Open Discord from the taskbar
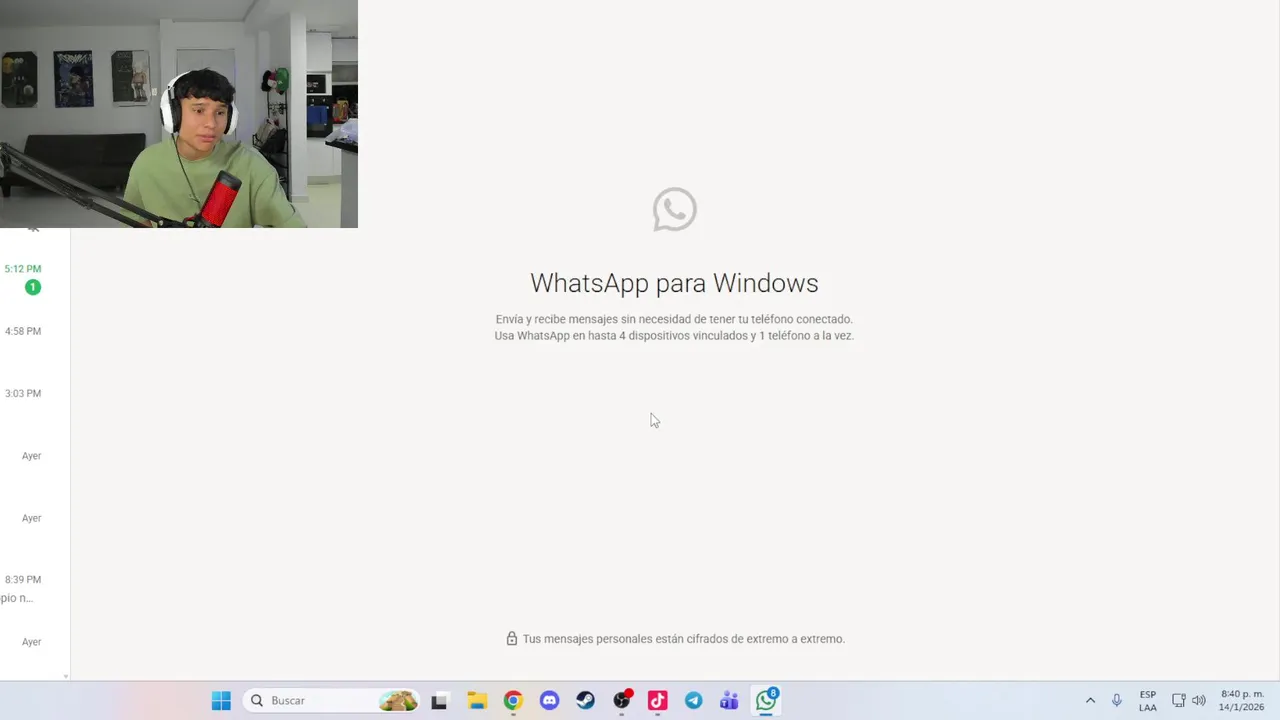1280x720 pixels. tap(549, 701)
